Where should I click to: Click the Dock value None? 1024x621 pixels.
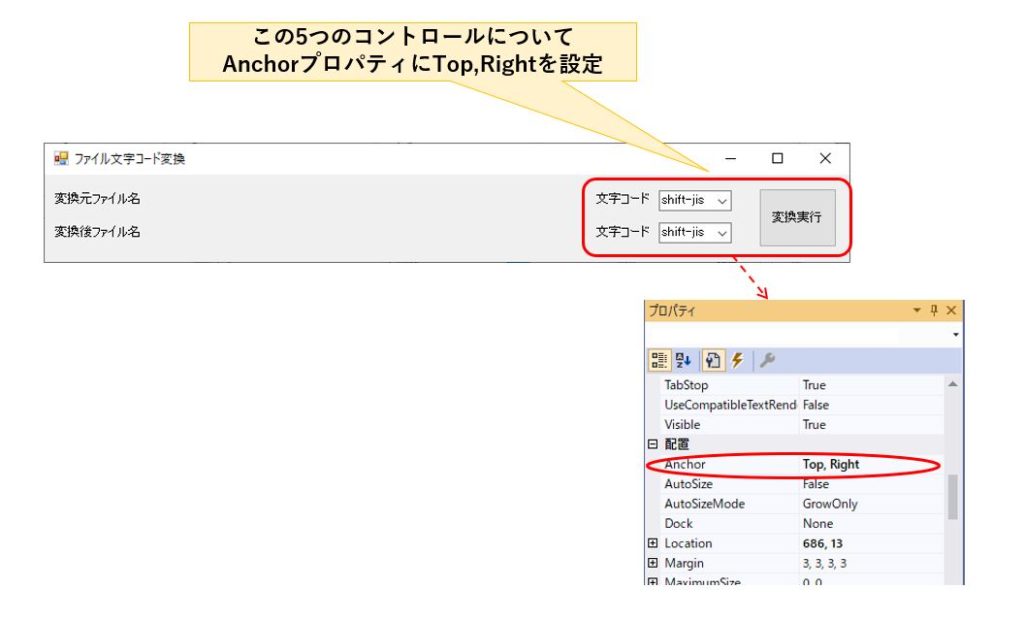818,523
